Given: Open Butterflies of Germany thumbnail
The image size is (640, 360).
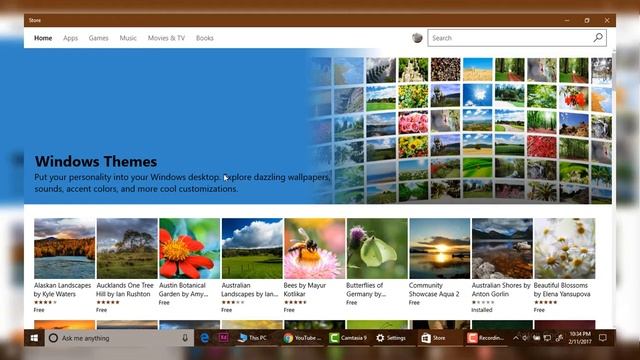Looking at the screenshot, I should [x=377, y=249].
